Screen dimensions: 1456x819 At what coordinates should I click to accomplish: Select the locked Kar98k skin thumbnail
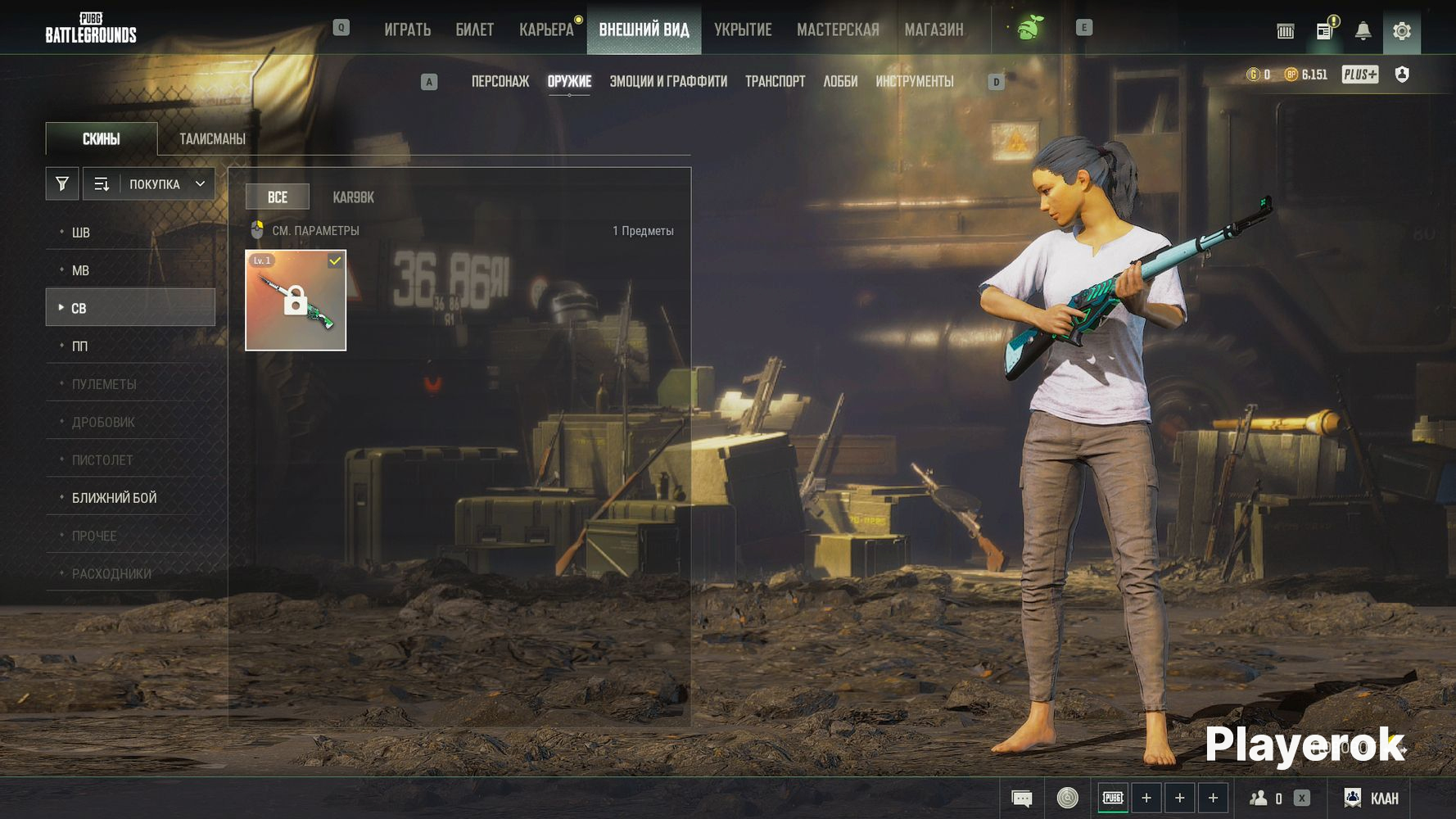click(296, 301)
